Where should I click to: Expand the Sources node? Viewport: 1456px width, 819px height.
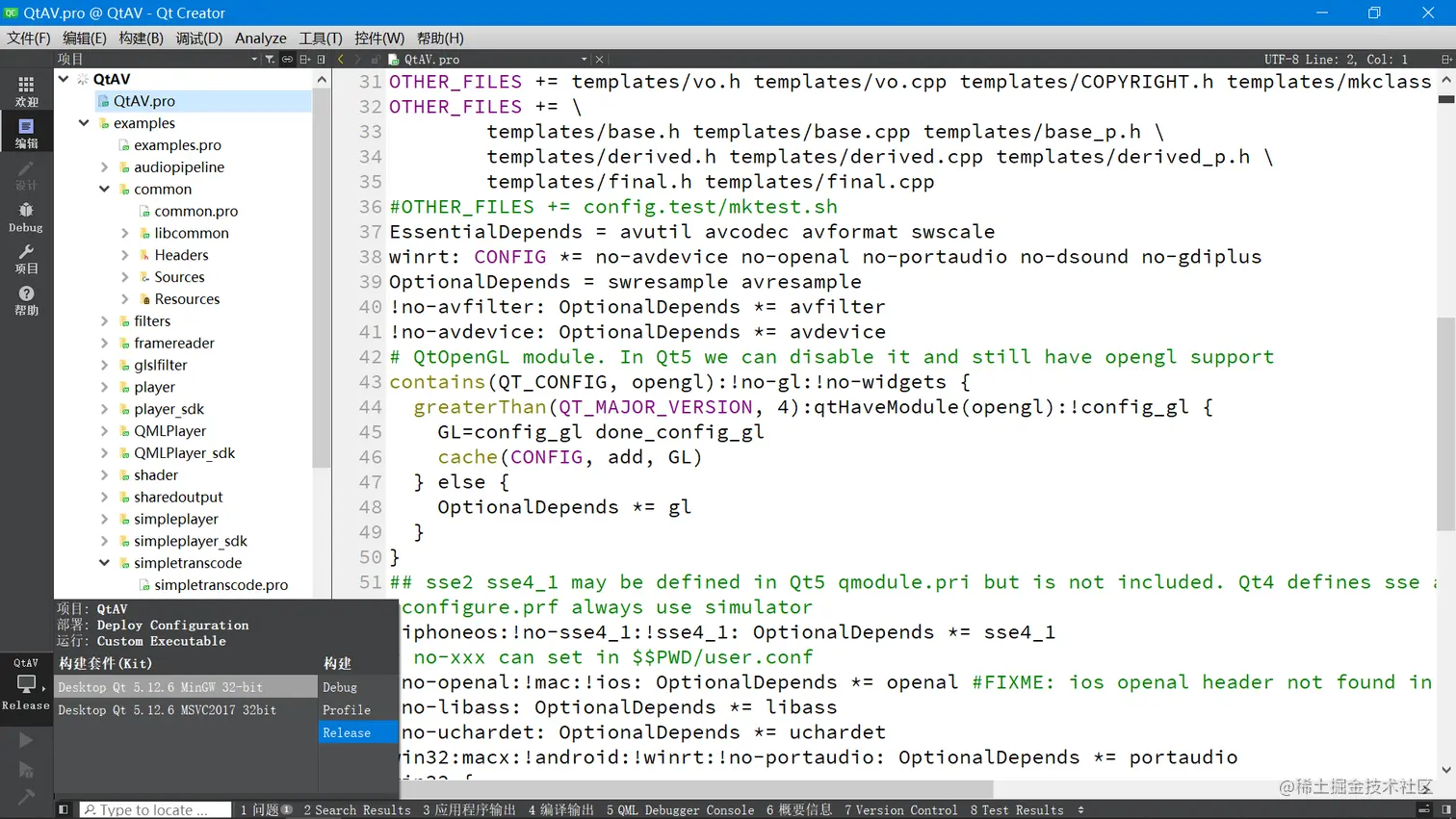pyautogui.click(x=125, y=277)
